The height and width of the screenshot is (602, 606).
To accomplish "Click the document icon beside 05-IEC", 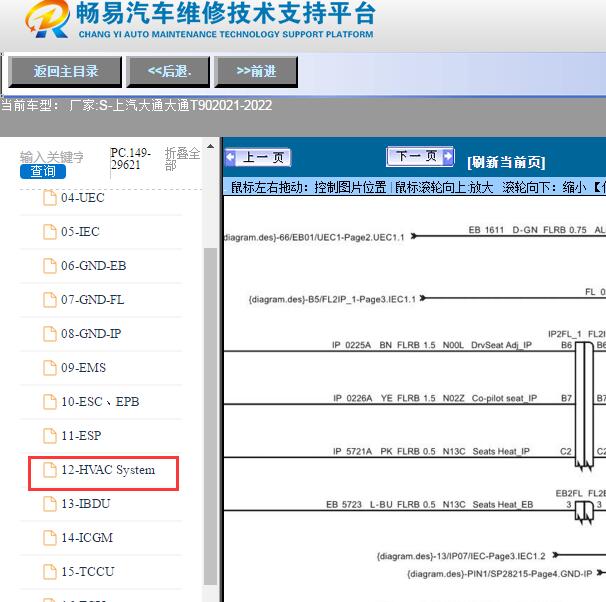I will coord(49,232).
